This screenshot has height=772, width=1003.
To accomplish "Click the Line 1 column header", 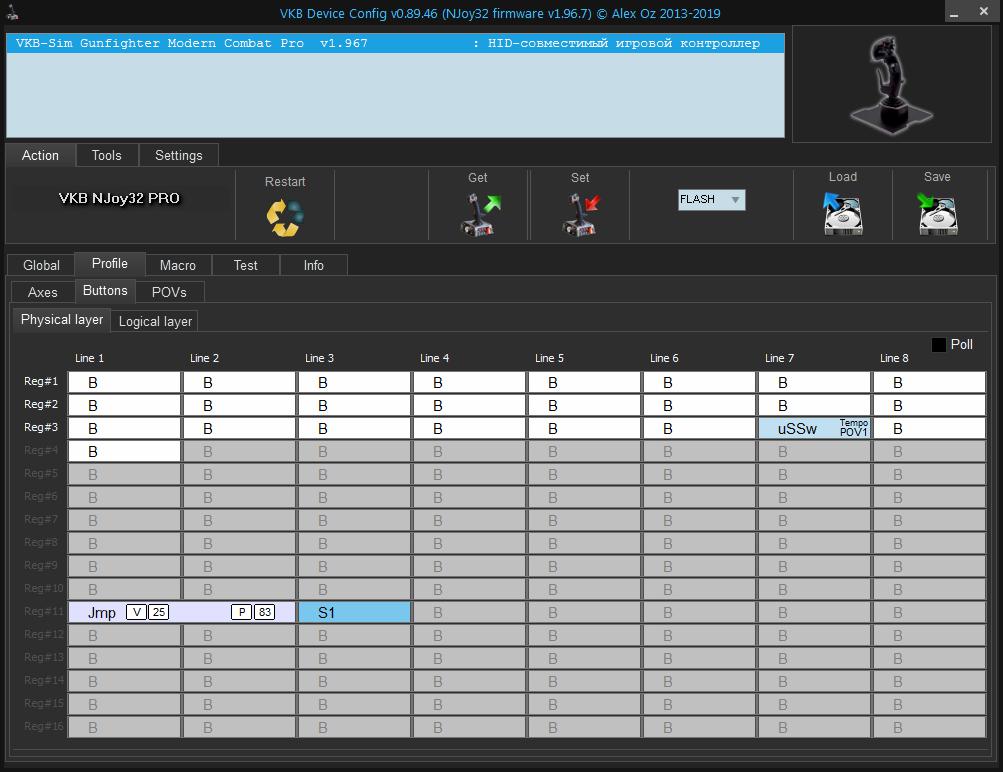I will click(89, 358).
